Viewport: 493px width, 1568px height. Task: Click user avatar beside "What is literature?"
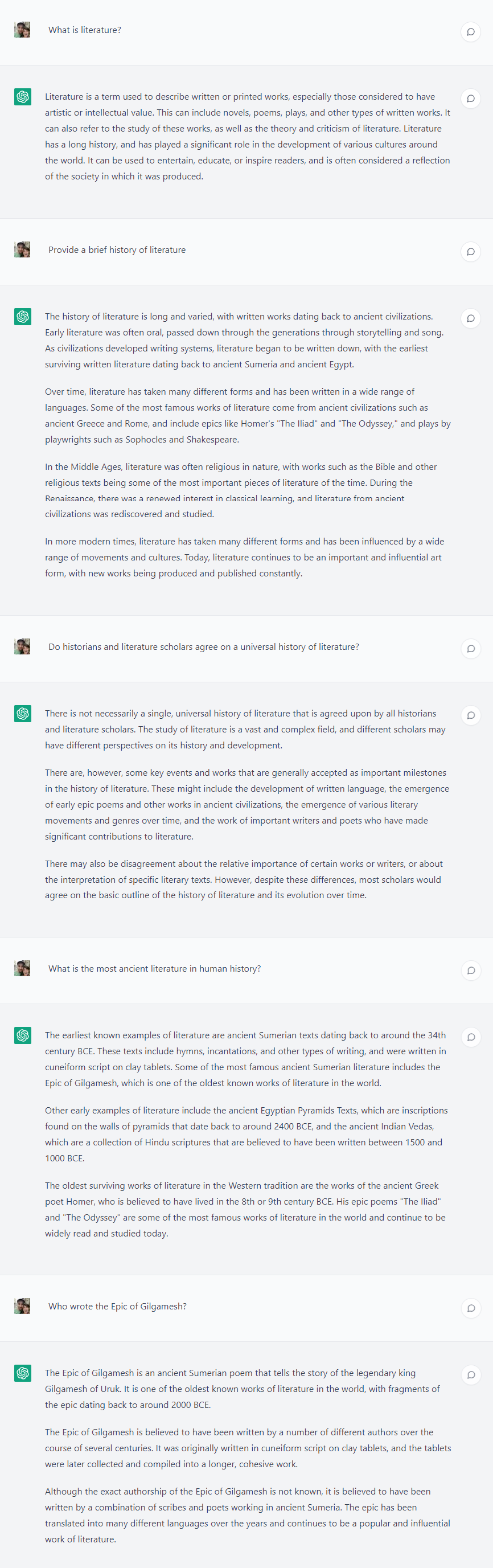tap(23, 30)
